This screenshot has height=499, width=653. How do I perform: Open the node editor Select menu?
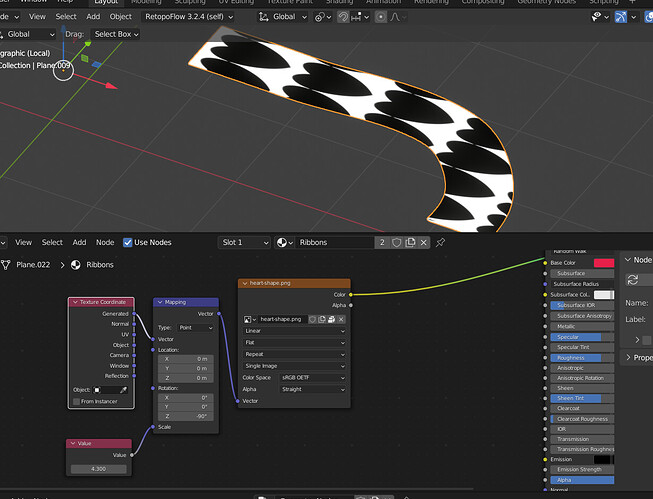point(52,242)
